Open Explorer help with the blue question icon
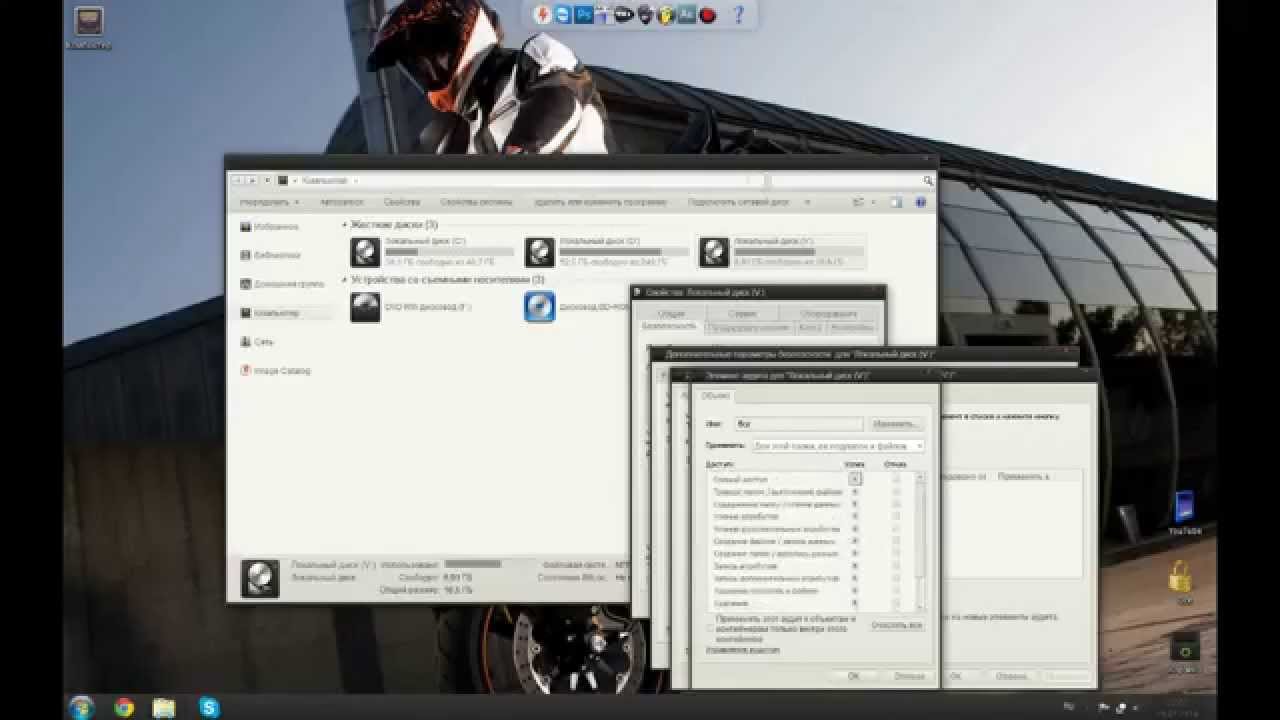 [921, 202]
